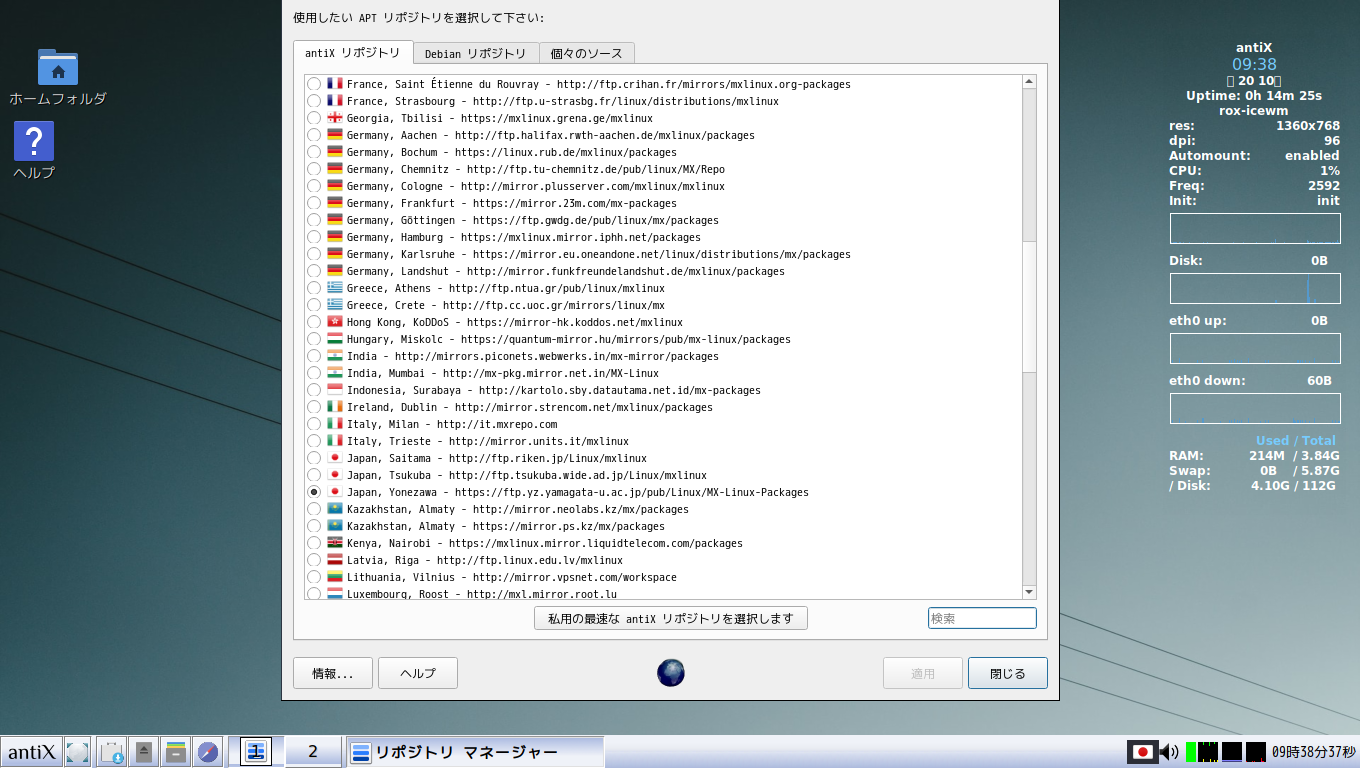The height and width of the screenshot is (768, 1360).
Task: Switch to the Debian リポジトリ tab
Action: tap(475, 54)
